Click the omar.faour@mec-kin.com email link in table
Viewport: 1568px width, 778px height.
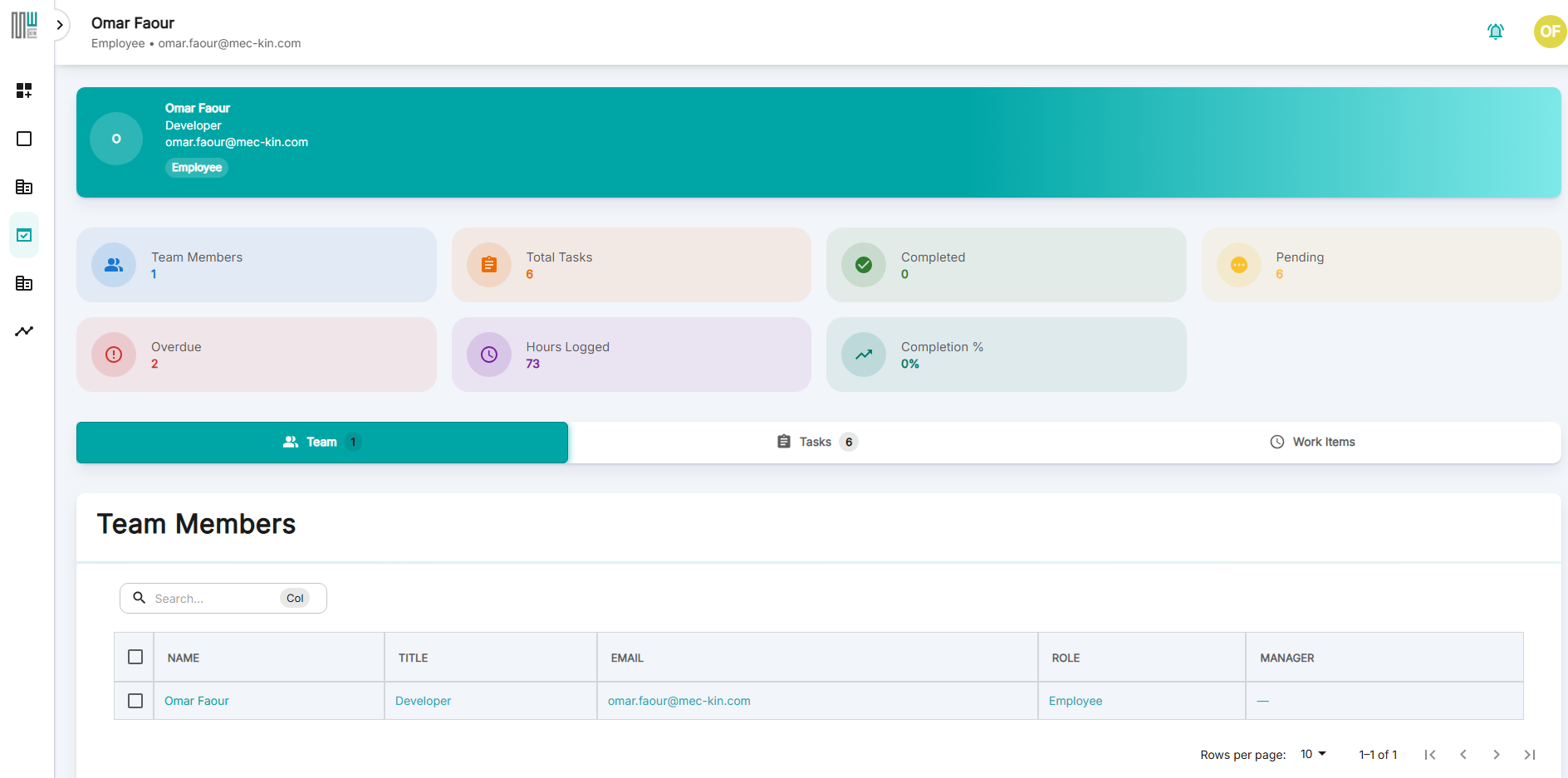679,701
